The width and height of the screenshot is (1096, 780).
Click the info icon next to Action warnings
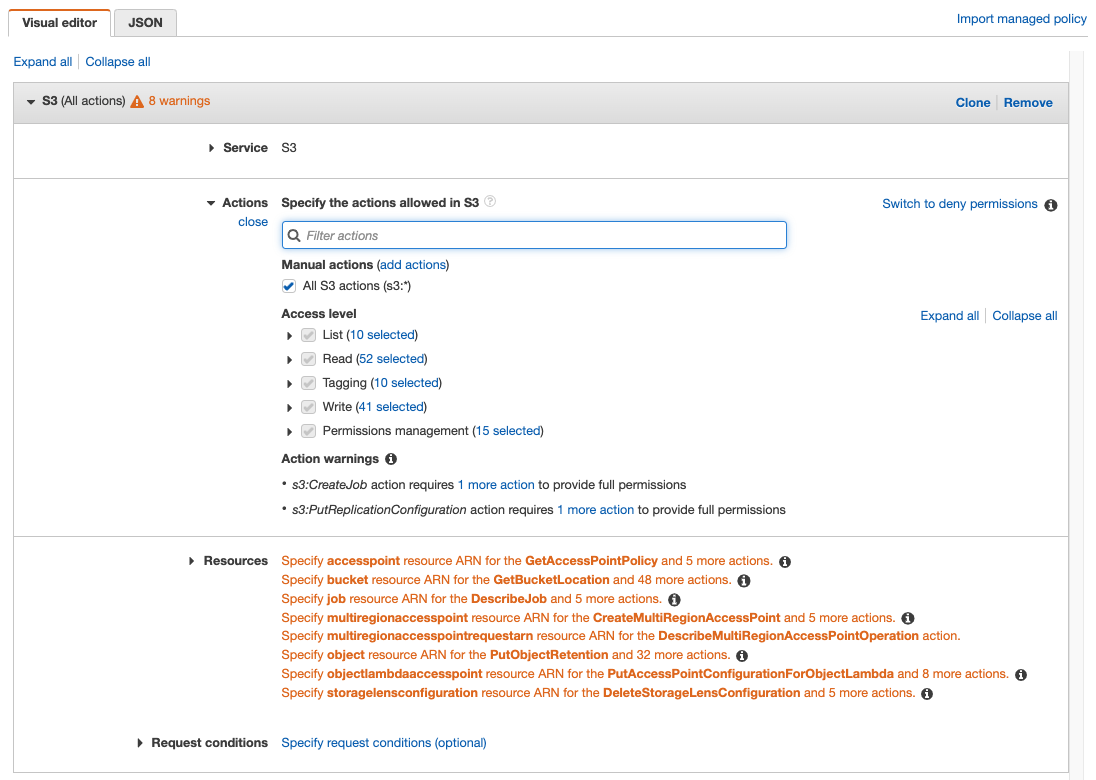click(390, 459)
